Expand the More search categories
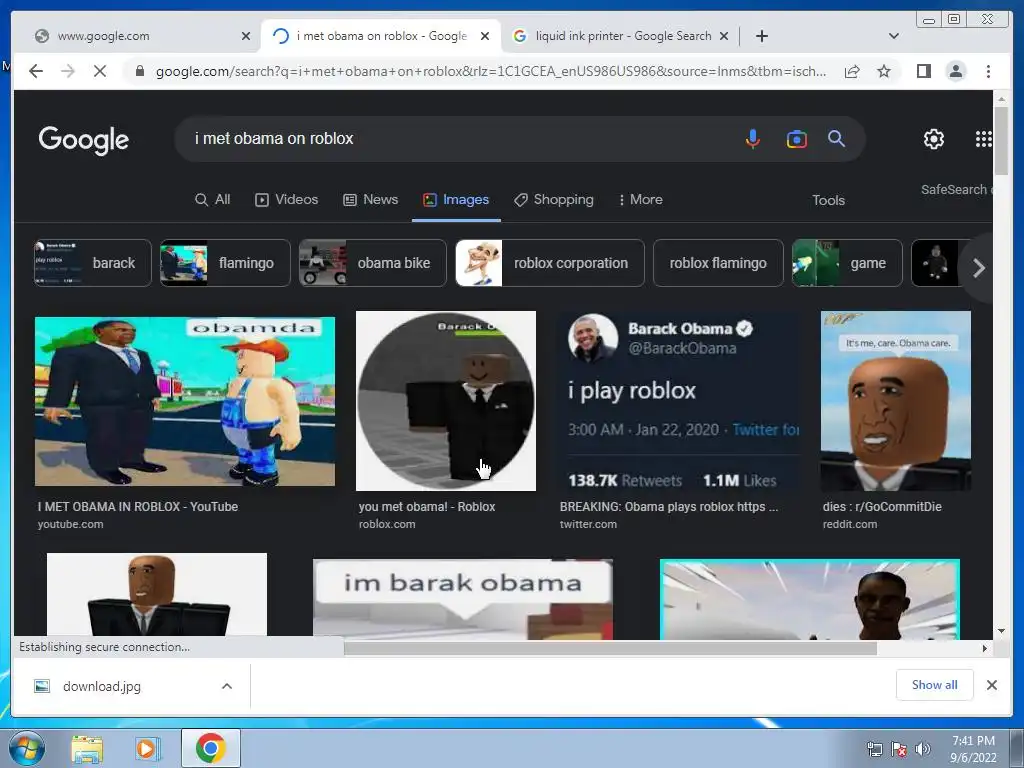 click(x=641, y=200)
